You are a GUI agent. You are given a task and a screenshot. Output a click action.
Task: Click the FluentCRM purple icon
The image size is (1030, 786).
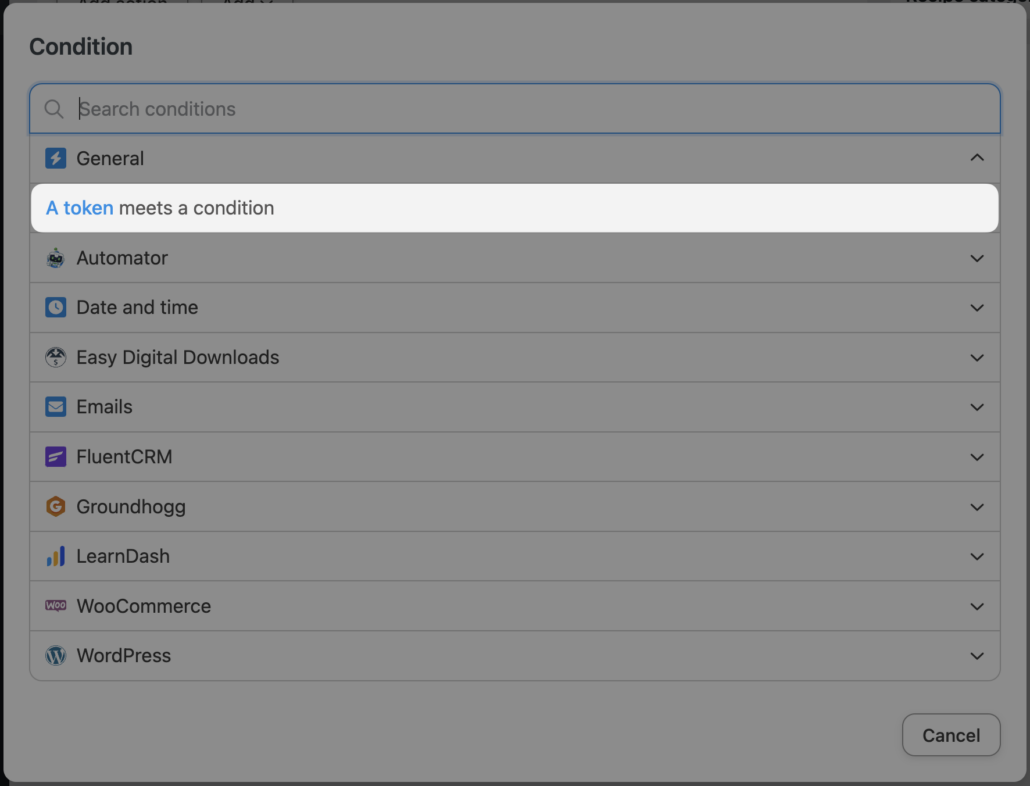tap(56, 457)
